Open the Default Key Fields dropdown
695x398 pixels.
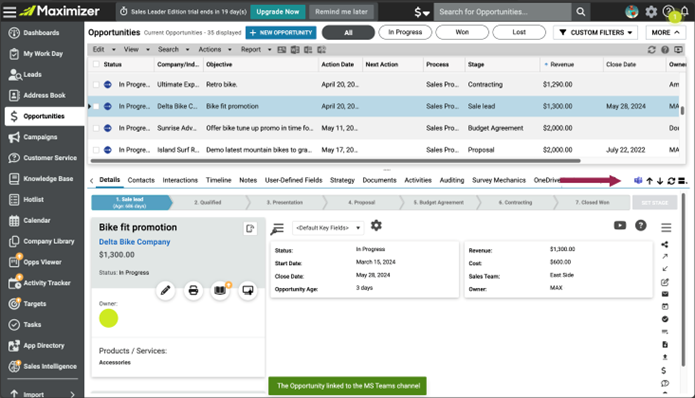[x=328, y=228]
